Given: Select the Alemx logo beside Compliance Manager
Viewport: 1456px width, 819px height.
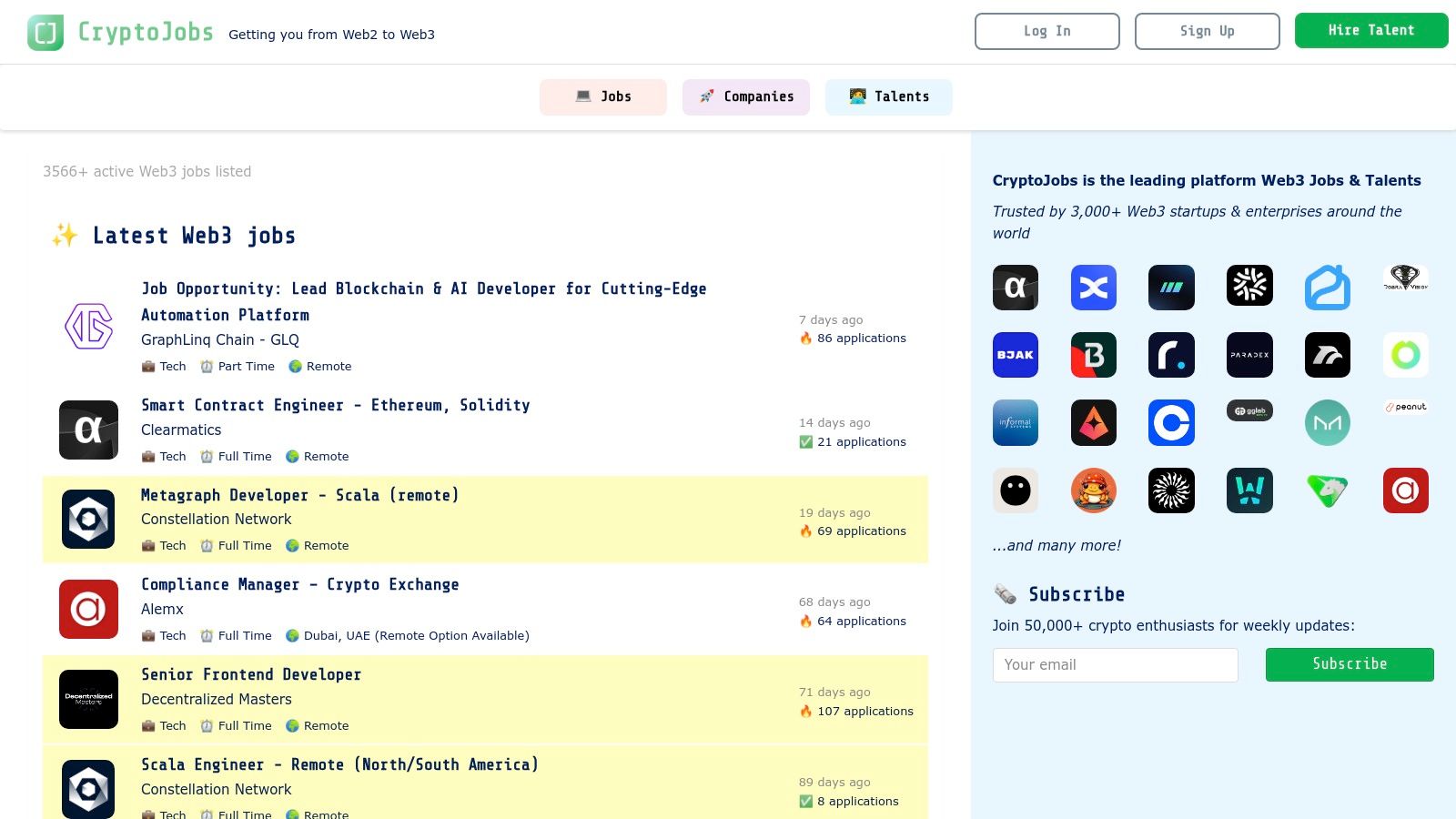Looking at the screenshot, I should coord(88,609).
